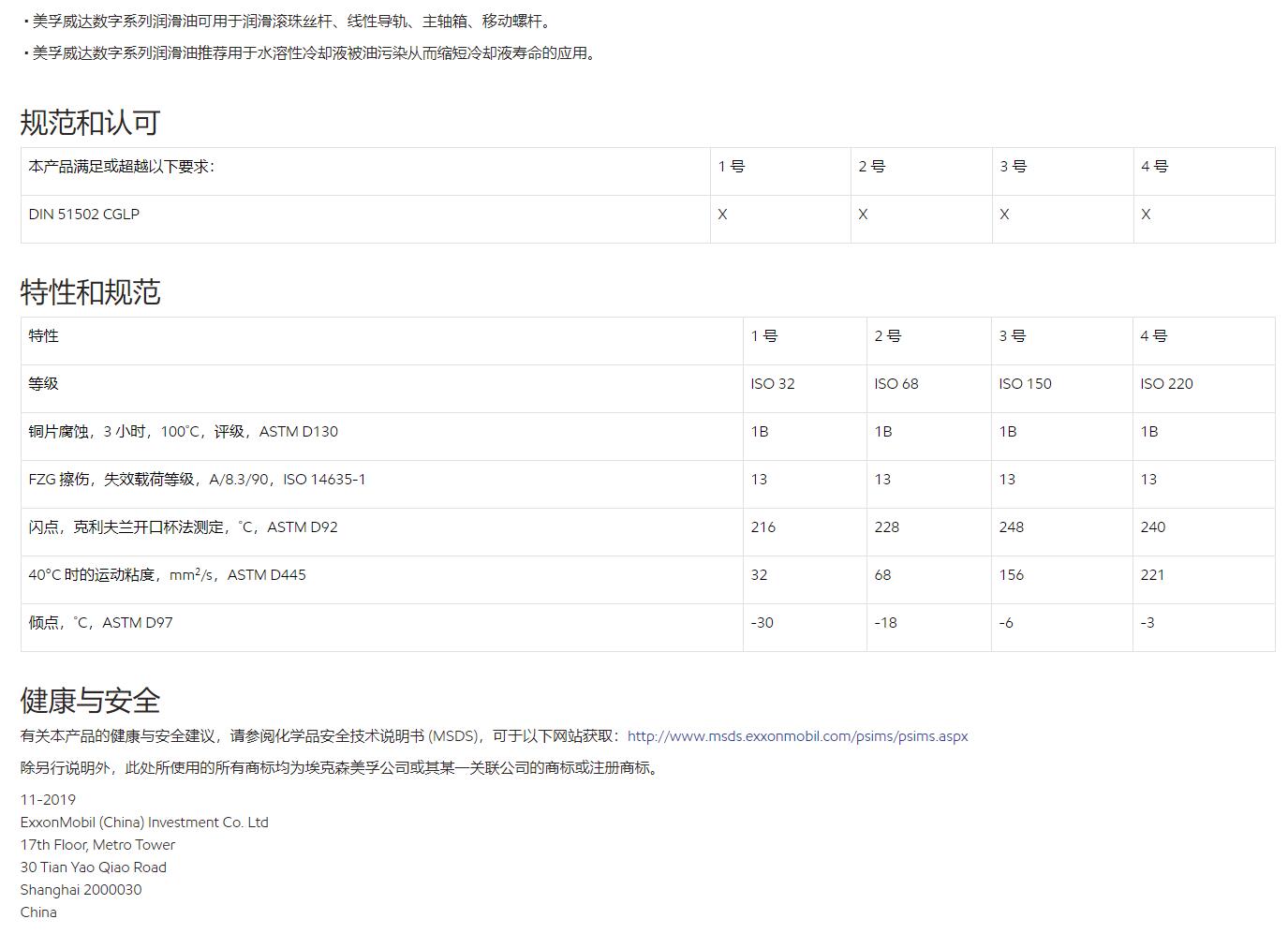Click the date 11-2019

tap(48, 800)
